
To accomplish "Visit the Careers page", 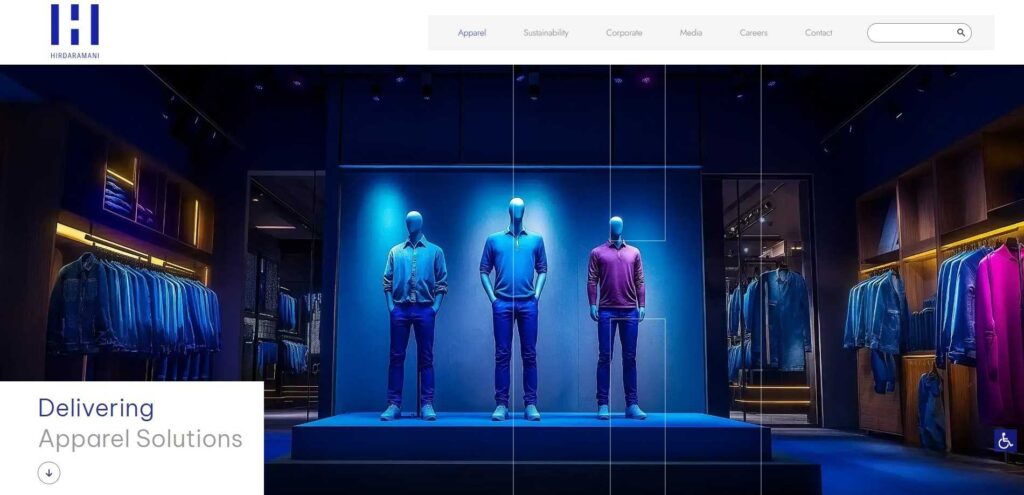I will pos(754,33).
